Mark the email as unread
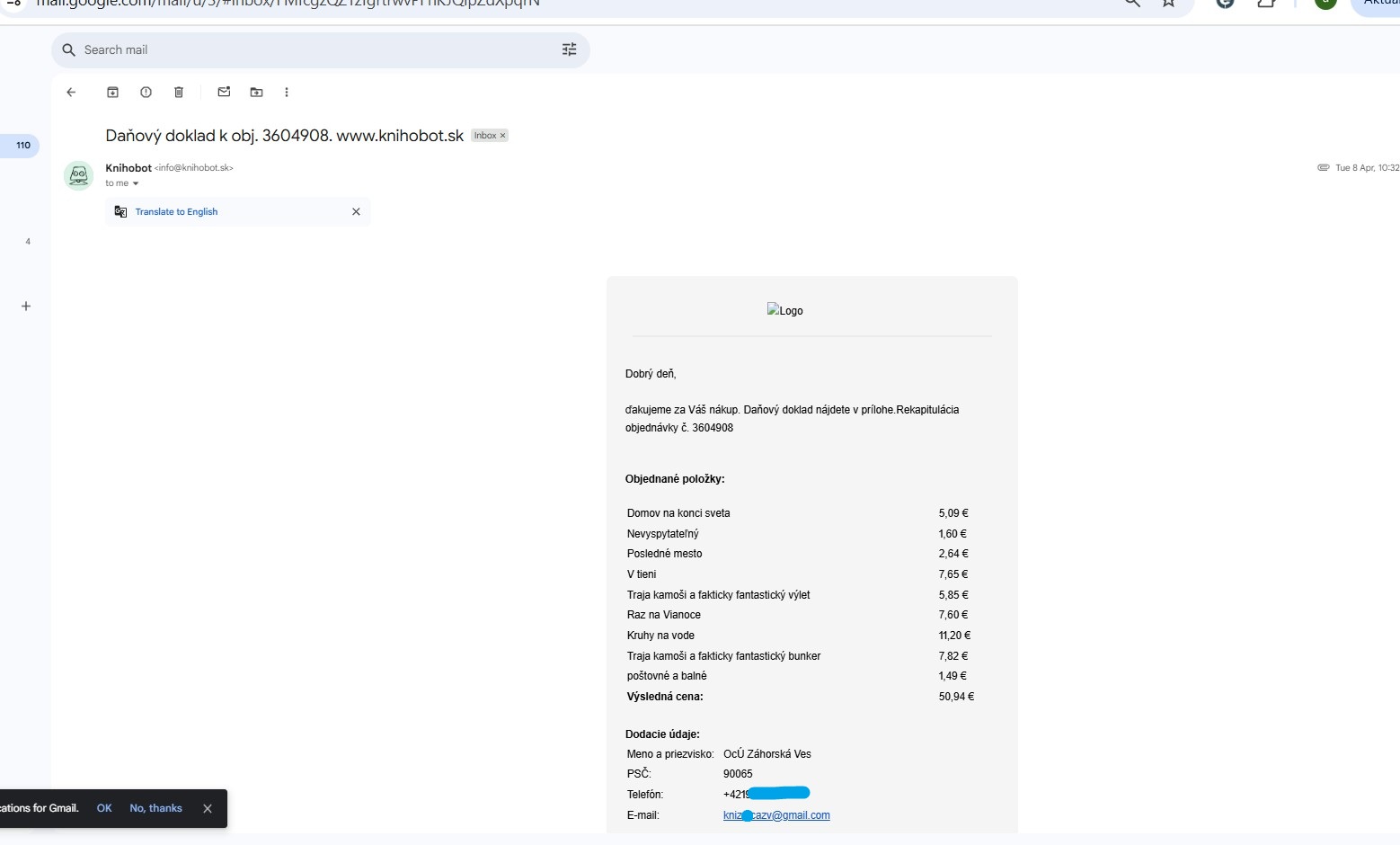Screen dimensions: 1400x845 pyautogui.click(x=224, y=92)
